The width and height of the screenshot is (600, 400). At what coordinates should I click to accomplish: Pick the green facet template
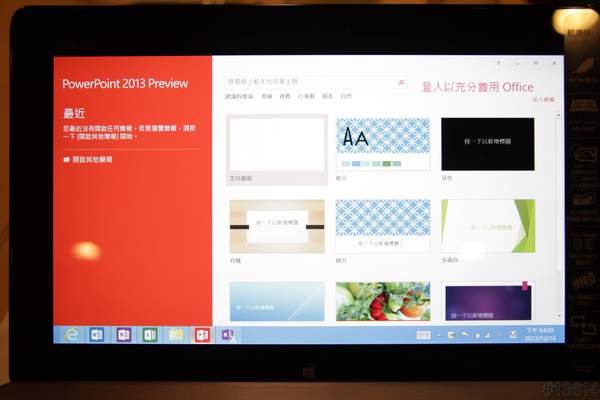click(488, 226)
